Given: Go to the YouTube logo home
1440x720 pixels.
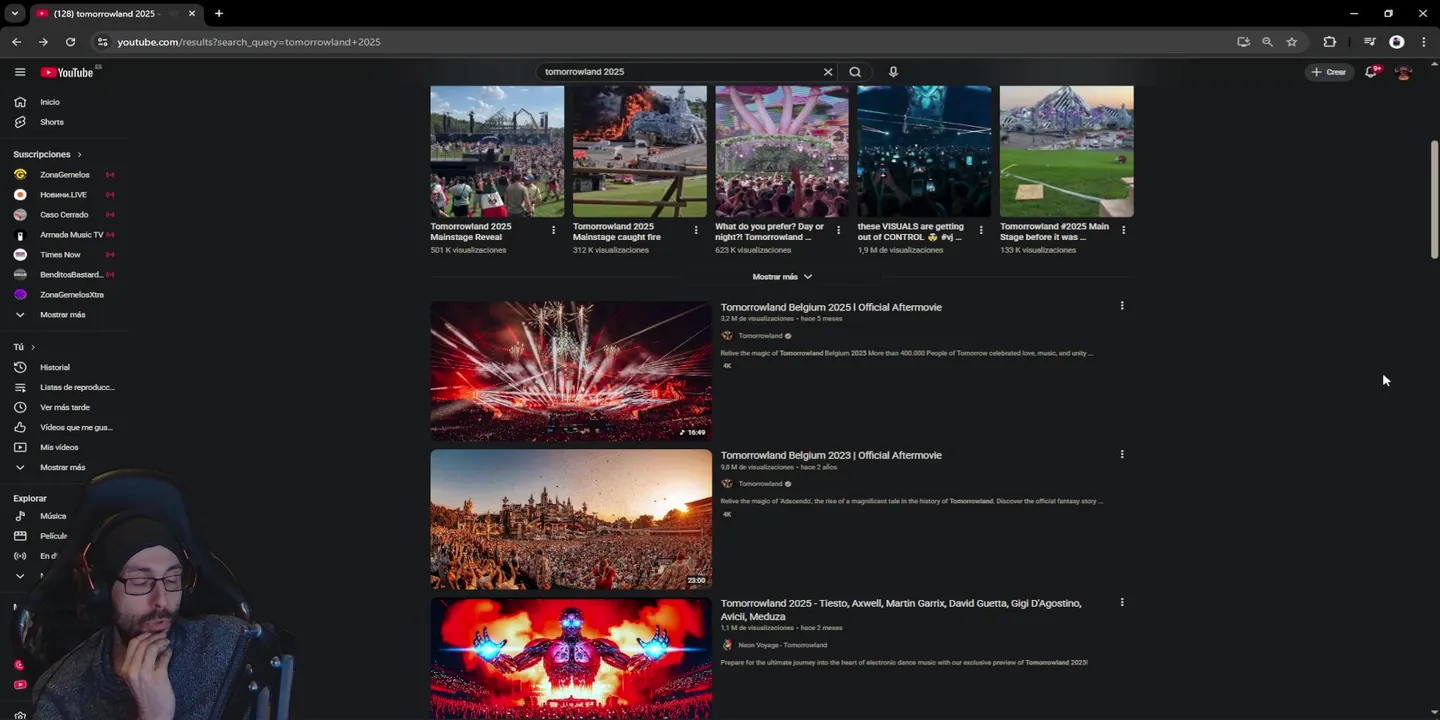Looking at the screenshot, I should 68,72.
